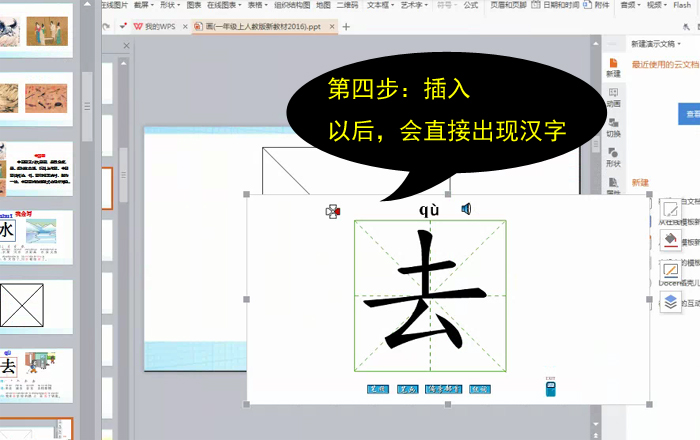700x440 pixels.
Task: Select the slide thumbnail showing 去
Action: click(36, 370)
